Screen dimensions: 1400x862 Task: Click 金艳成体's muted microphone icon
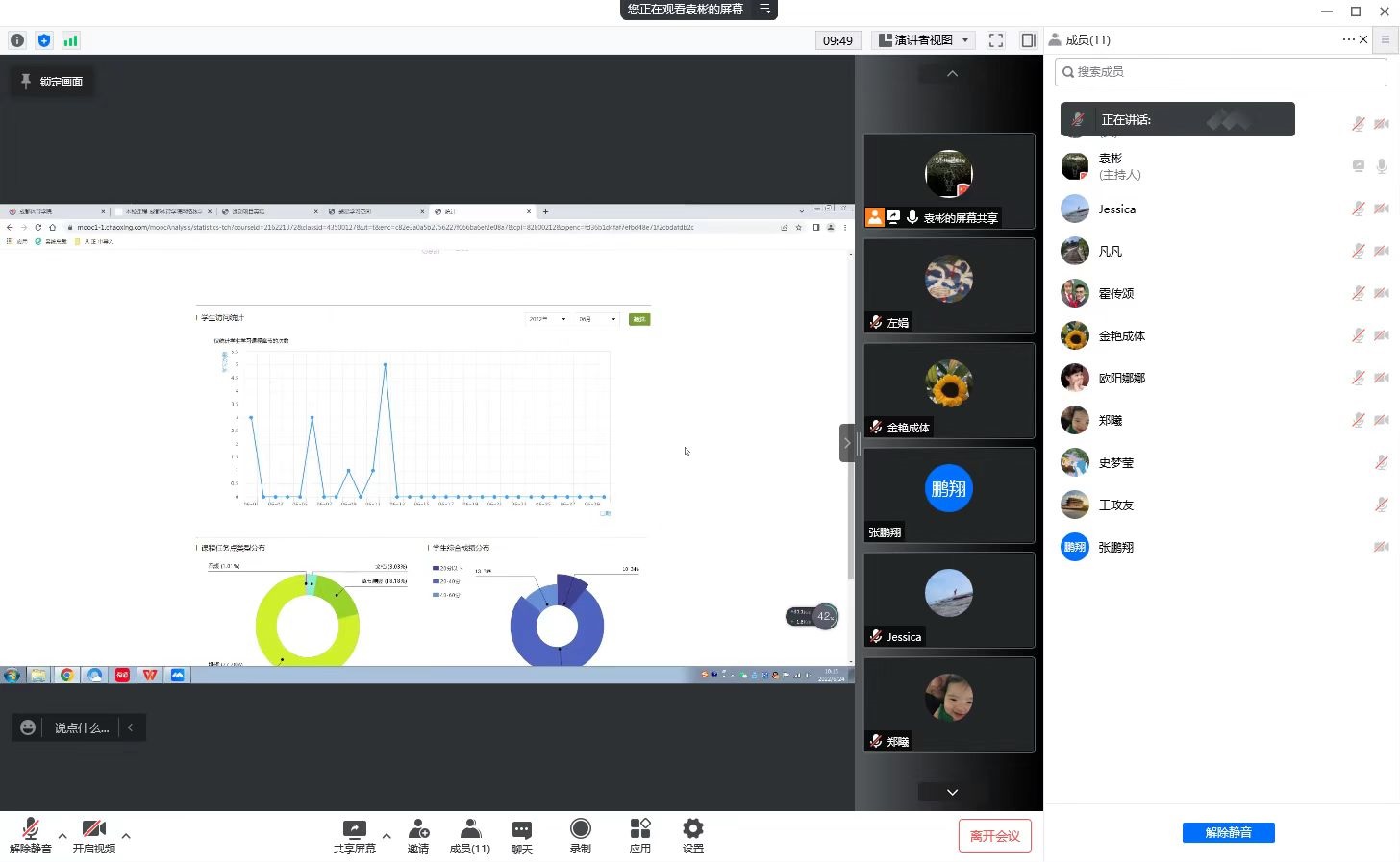tap(1358, 335)
